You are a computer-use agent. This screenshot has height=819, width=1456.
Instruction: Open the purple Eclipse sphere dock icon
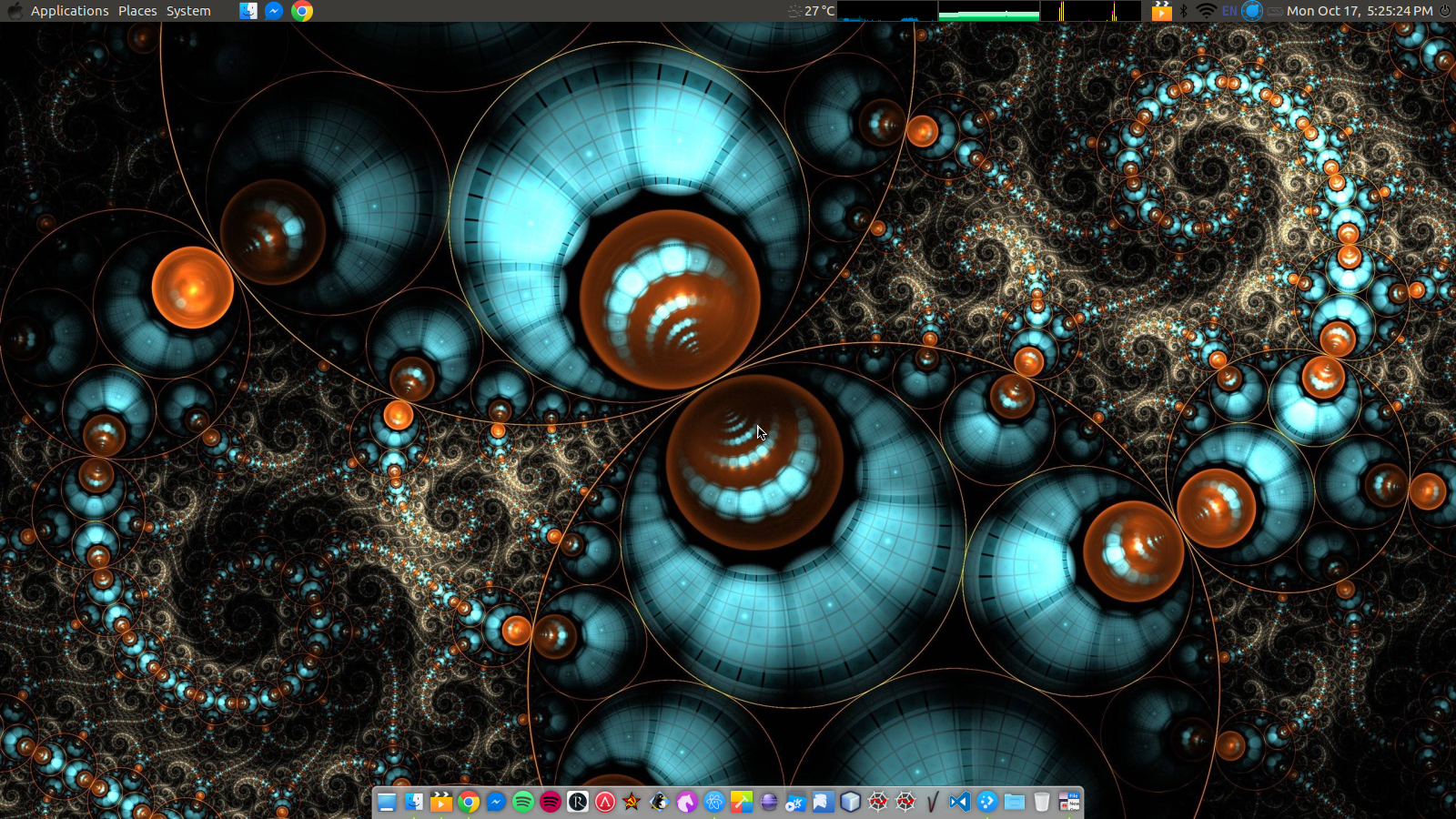769,802
